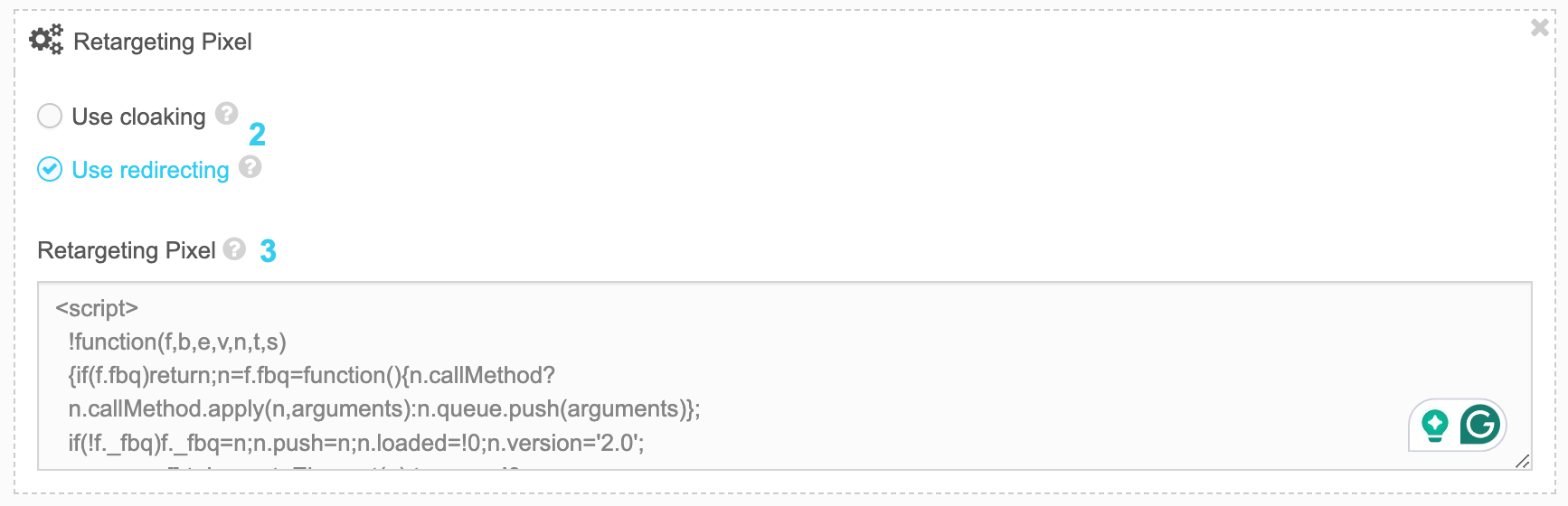Click the if(!f._fbq) version code line

[x=356, y=443]
